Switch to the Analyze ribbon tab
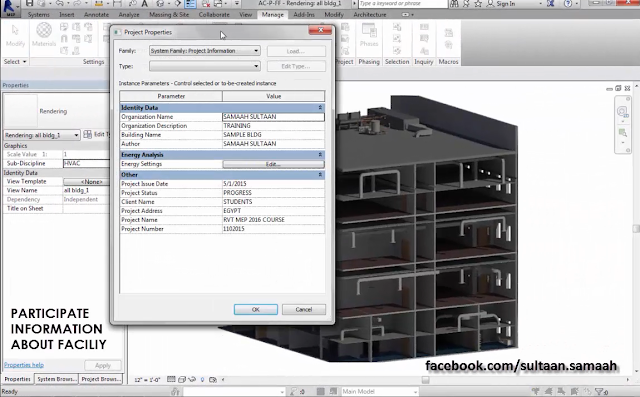Image resolution: width=640 pixels, height=397 pixels. [x=129, y=15]
